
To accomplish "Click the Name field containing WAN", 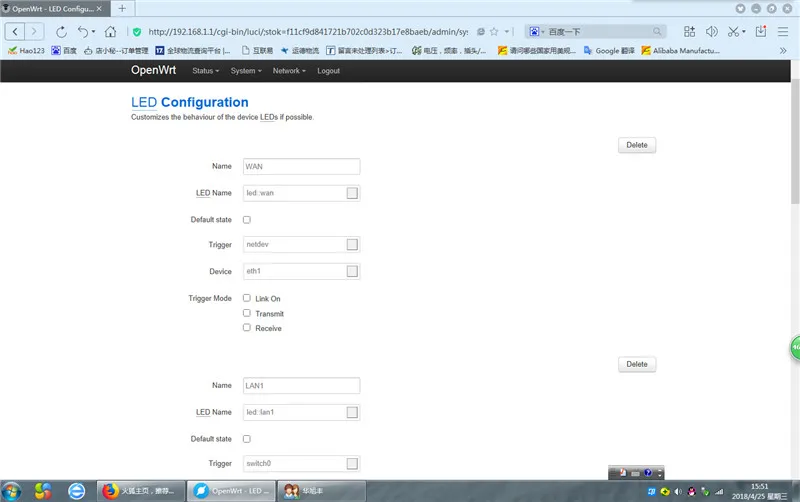I will pos(302,166).
